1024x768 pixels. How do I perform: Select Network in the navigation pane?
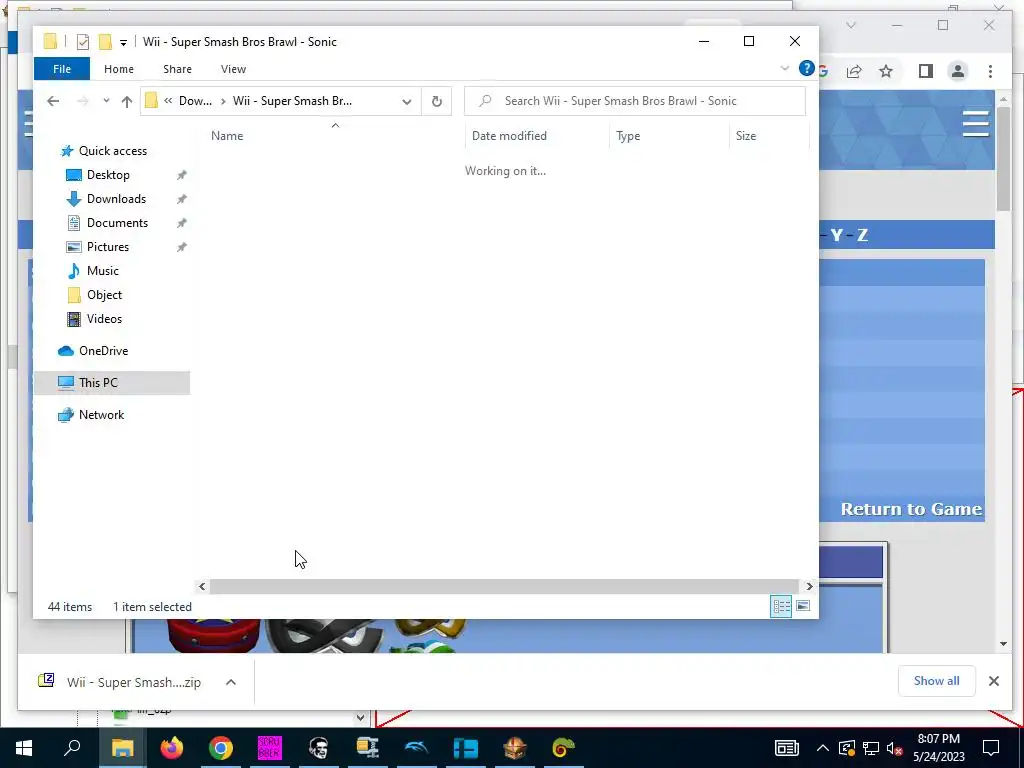(101, 415)
